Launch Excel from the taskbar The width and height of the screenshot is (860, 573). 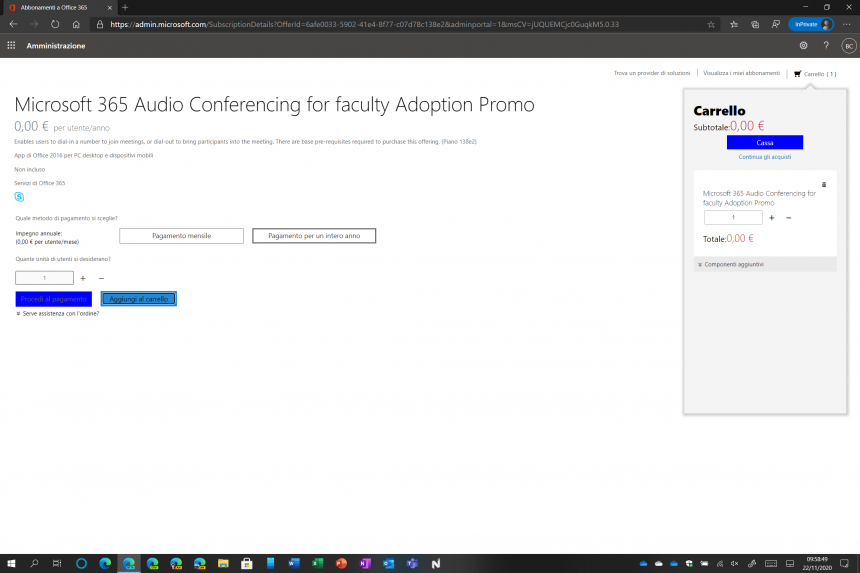pyautogui.click(x=317, y=563)
